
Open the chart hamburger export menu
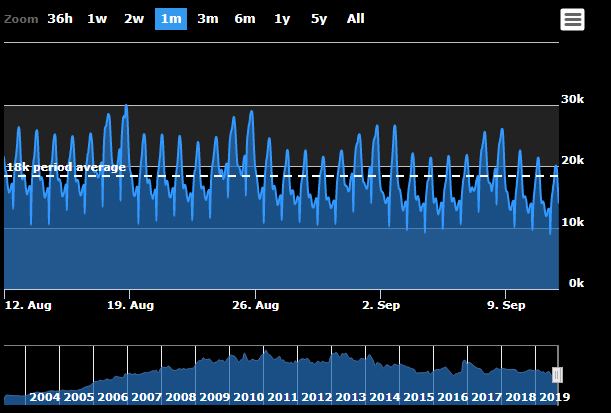point(572,19)
